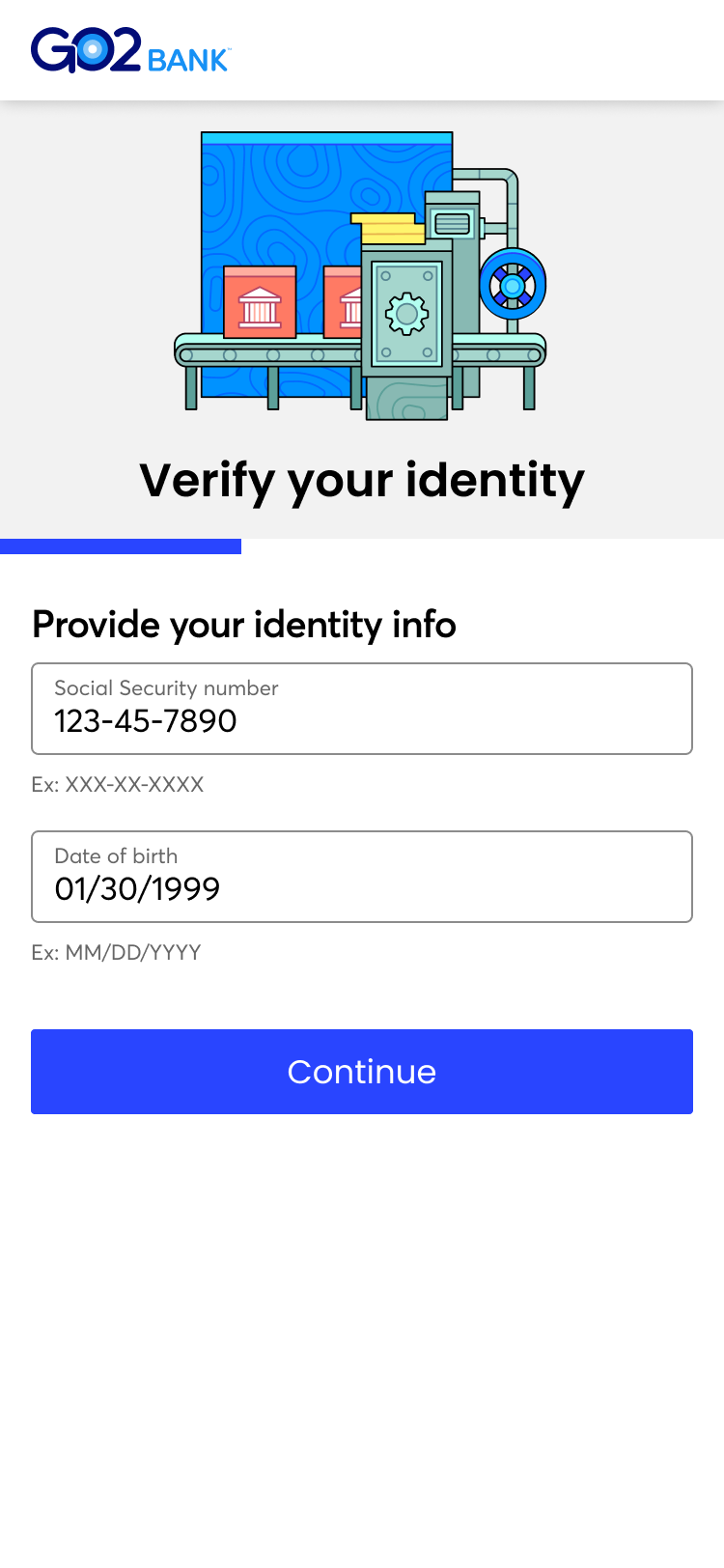724x1568 pixels.
Task: Click the 'Ex: MM/DD/YYYY' hint text
Action: [x=116, y=952]
